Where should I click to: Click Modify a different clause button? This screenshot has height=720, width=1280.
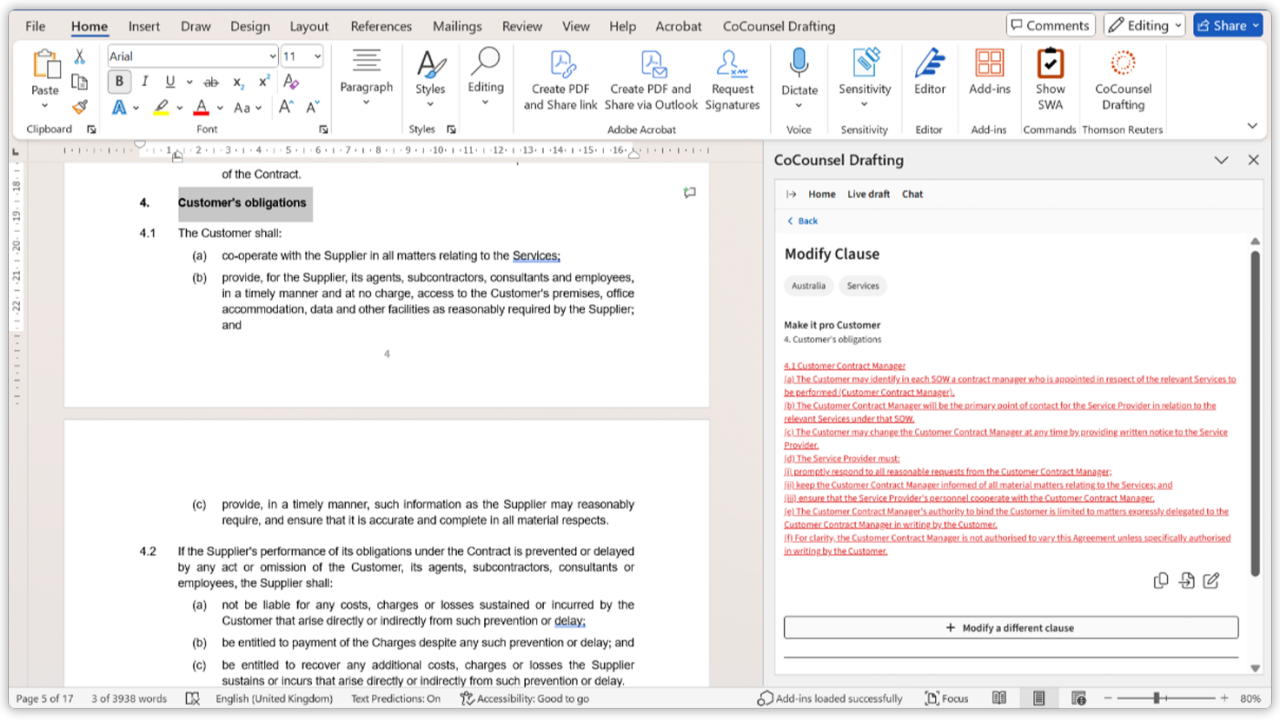pyautogui.click(x=1011, y=628)
